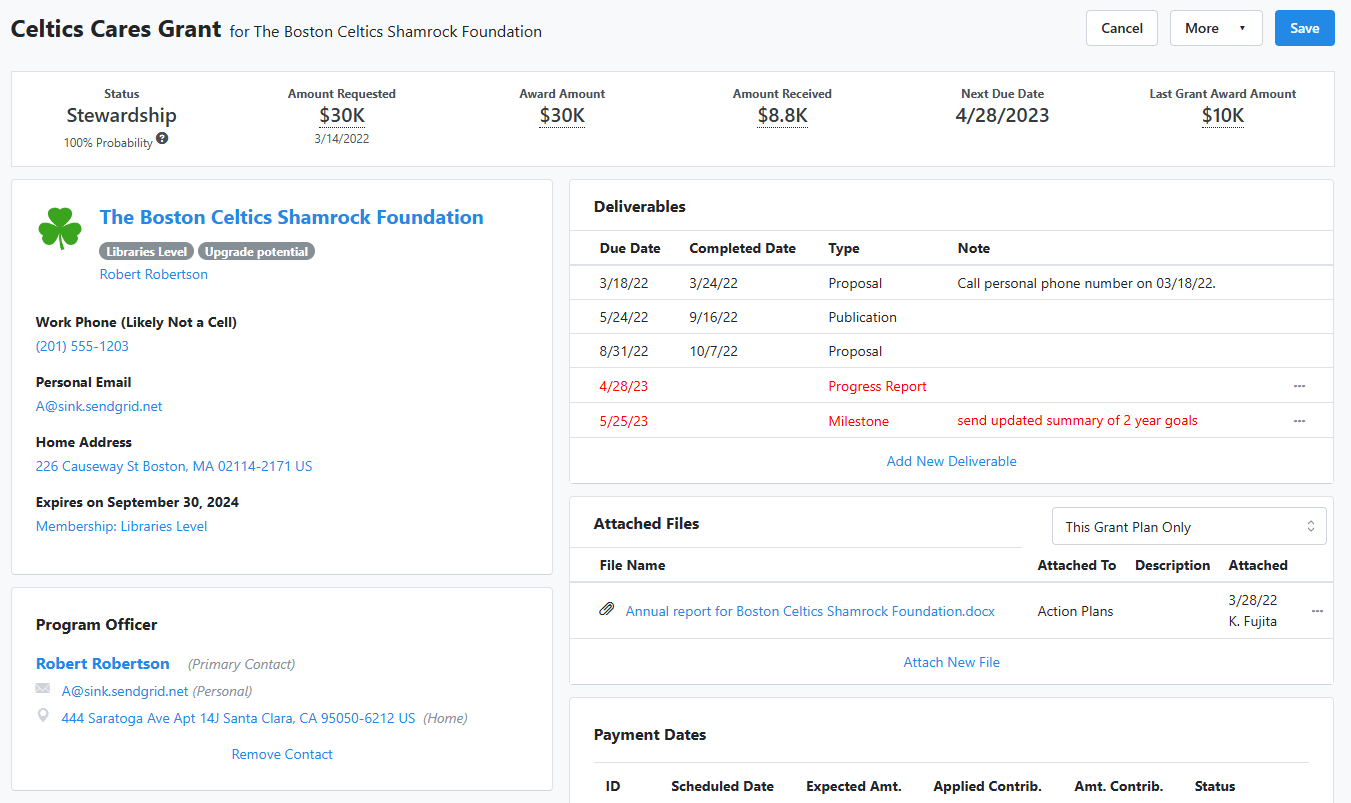This screenshot has width=1351, height=803.
Task: Open the ellipsis menu for the attached annual report
Action: 1317,611
